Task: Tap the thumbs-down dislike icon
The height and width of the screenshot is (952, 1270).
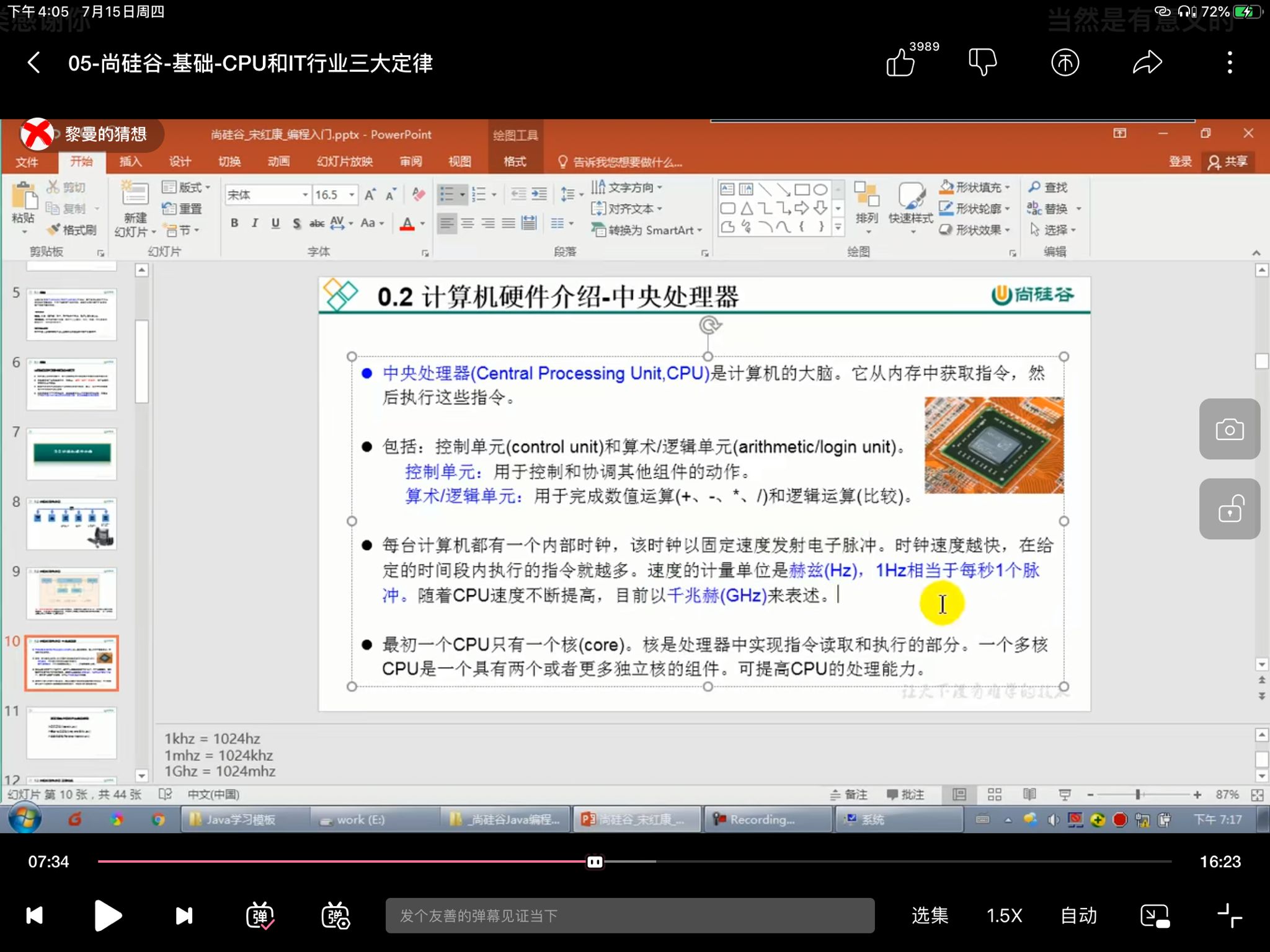Action: pos(982,63)
